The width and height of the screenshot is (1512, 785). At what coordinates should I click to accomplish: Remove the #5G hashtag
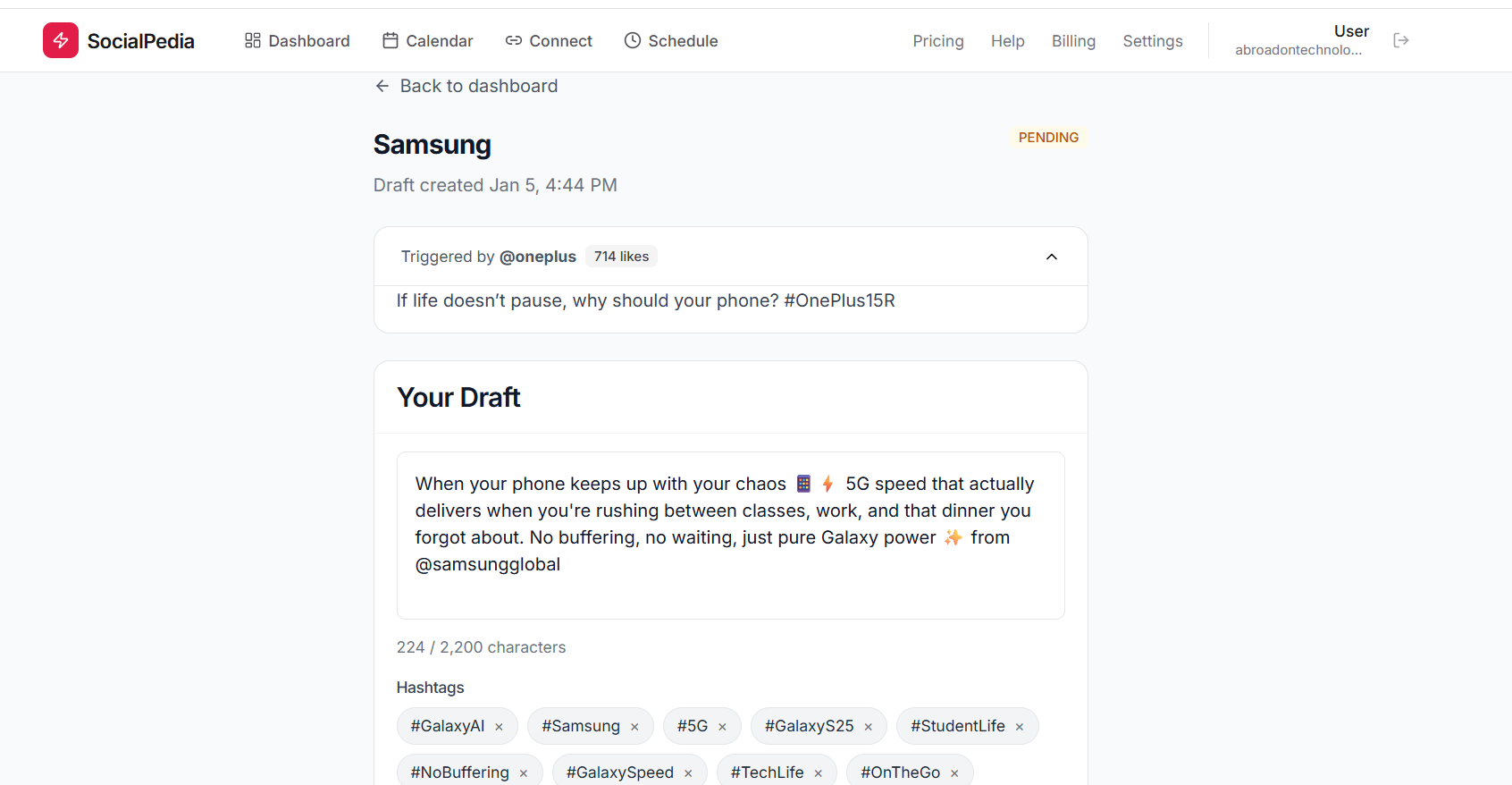pyautogui.click(x=722, y=726)
